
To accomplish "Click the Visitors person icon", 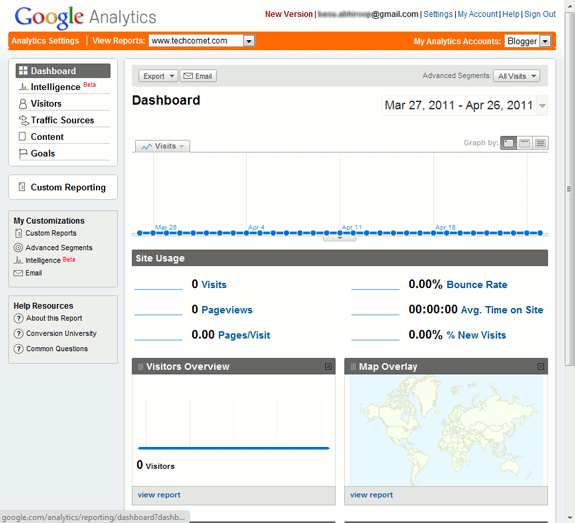I will (x=23, y=104).
